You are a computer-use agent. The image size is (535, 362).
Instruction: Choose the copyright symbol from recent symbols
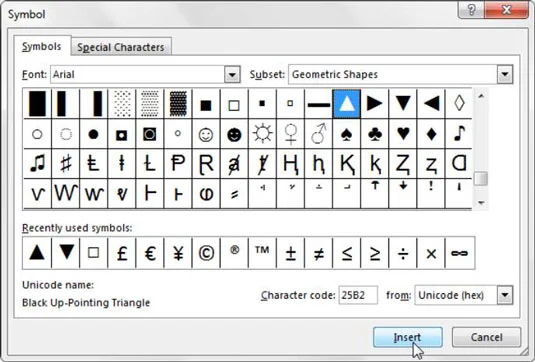(206, 253)
